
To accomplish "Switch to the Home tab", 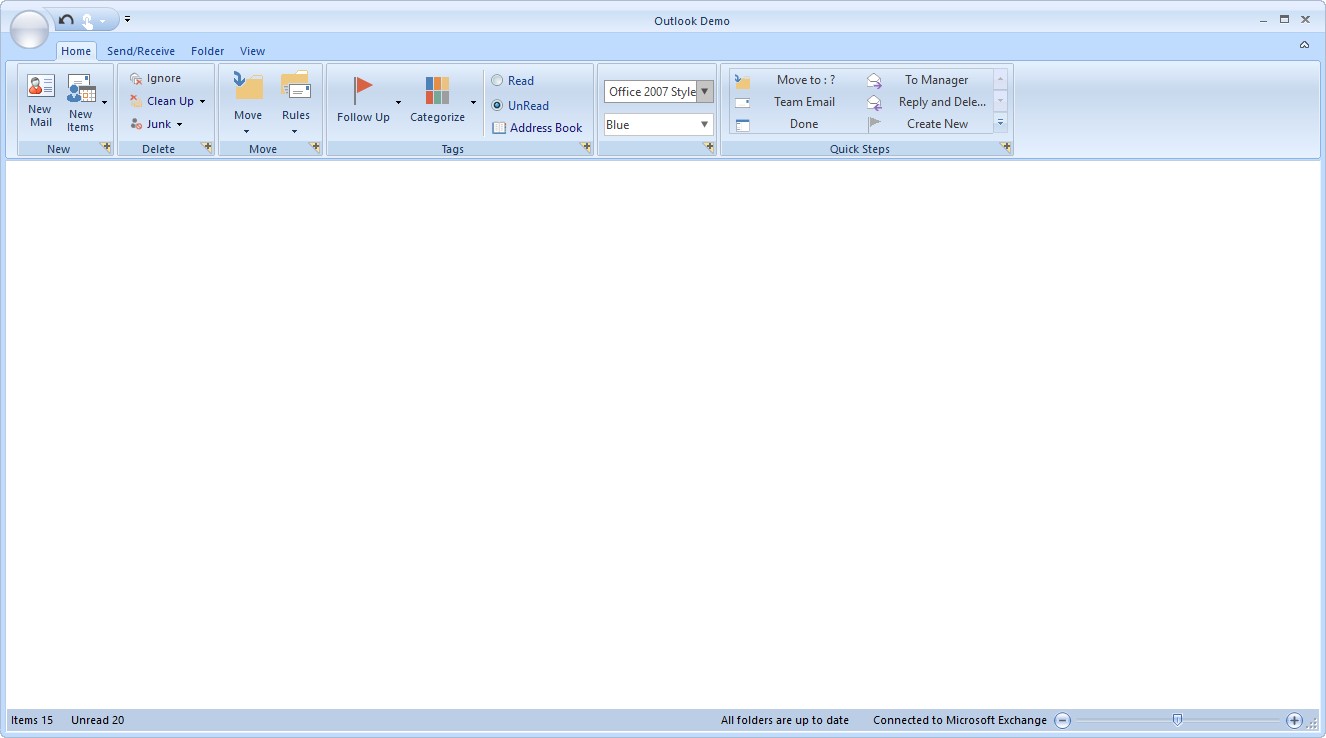I will pos(76,51).
